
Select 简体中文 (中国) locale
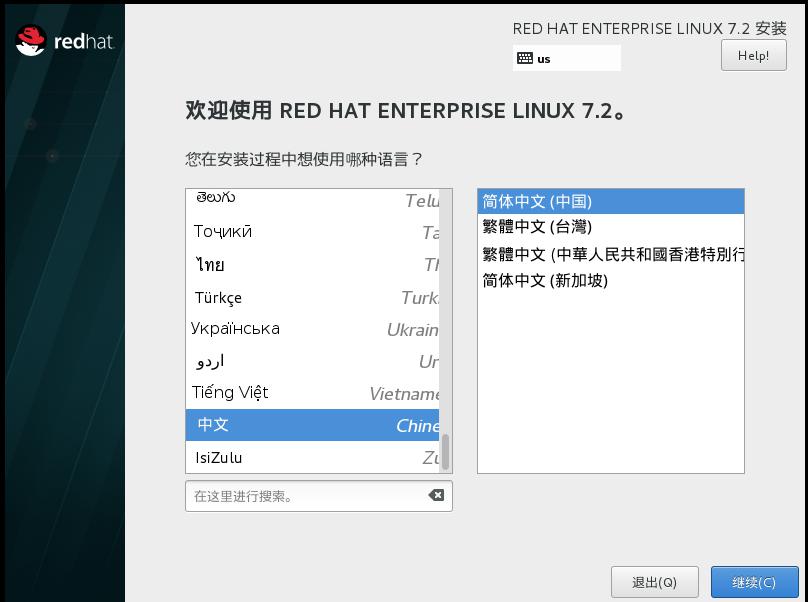coord(611,202)
